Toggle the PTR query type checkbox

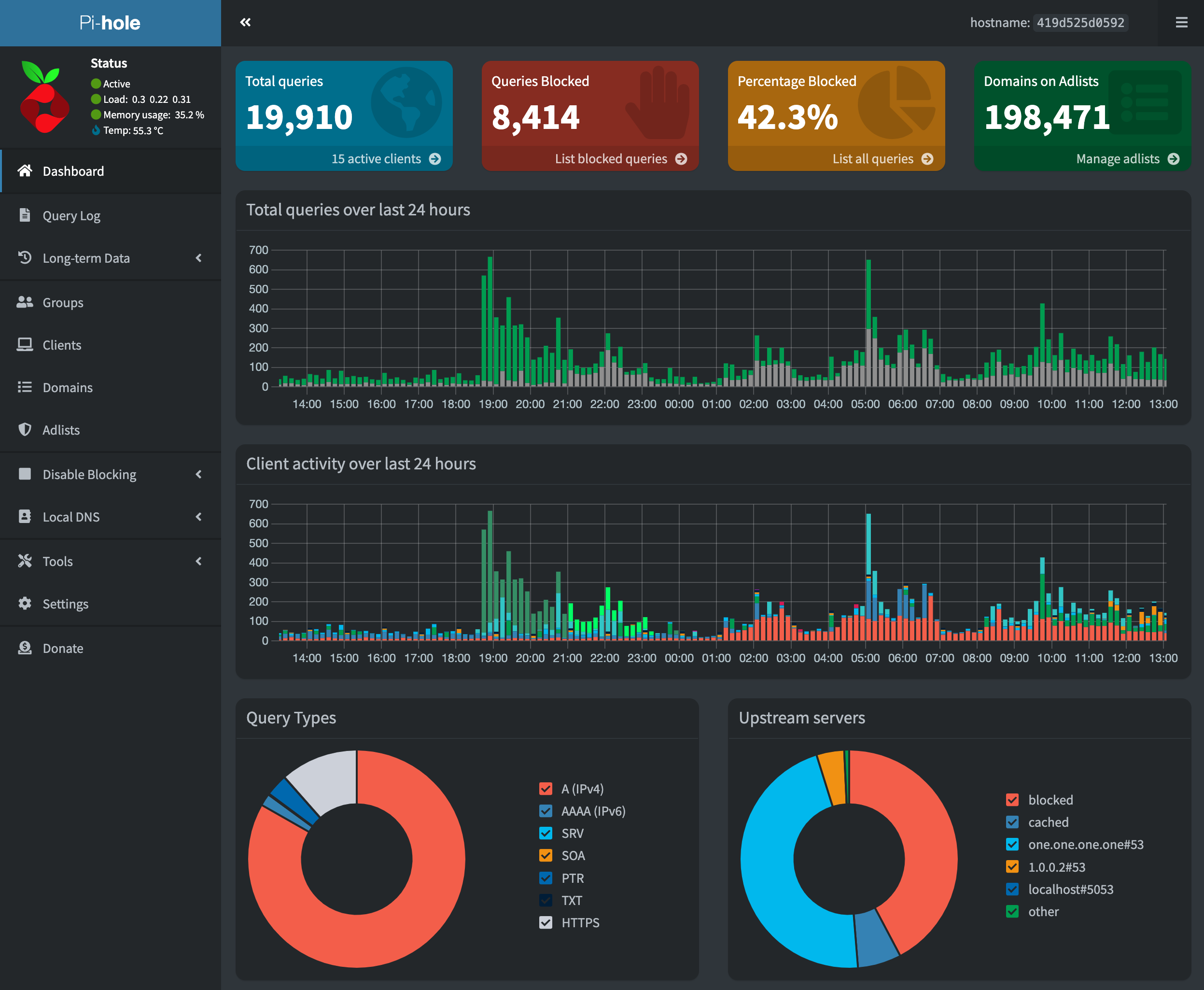(x=546, y=877)
